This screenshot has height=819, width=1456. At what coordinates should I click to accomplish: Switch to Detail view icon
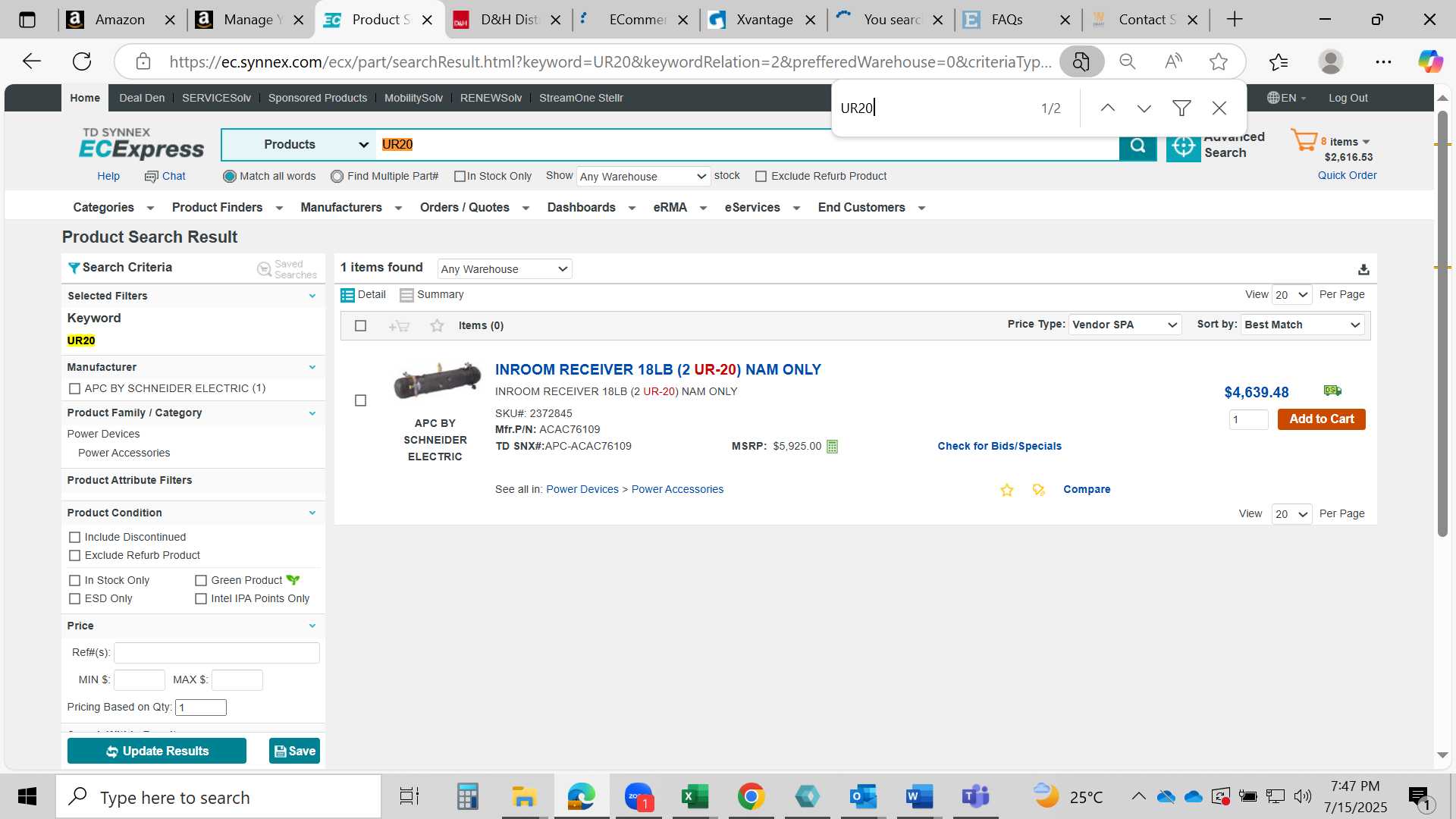(x=347, y=295)
